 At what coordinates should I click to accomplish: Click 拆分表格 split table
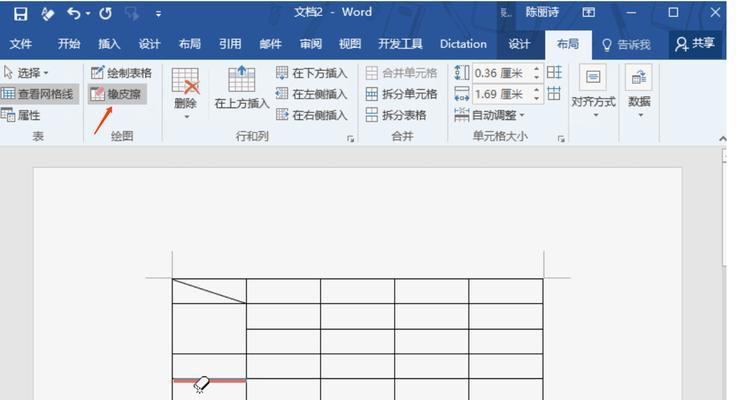pyautogui.click(x=396, y=115)
